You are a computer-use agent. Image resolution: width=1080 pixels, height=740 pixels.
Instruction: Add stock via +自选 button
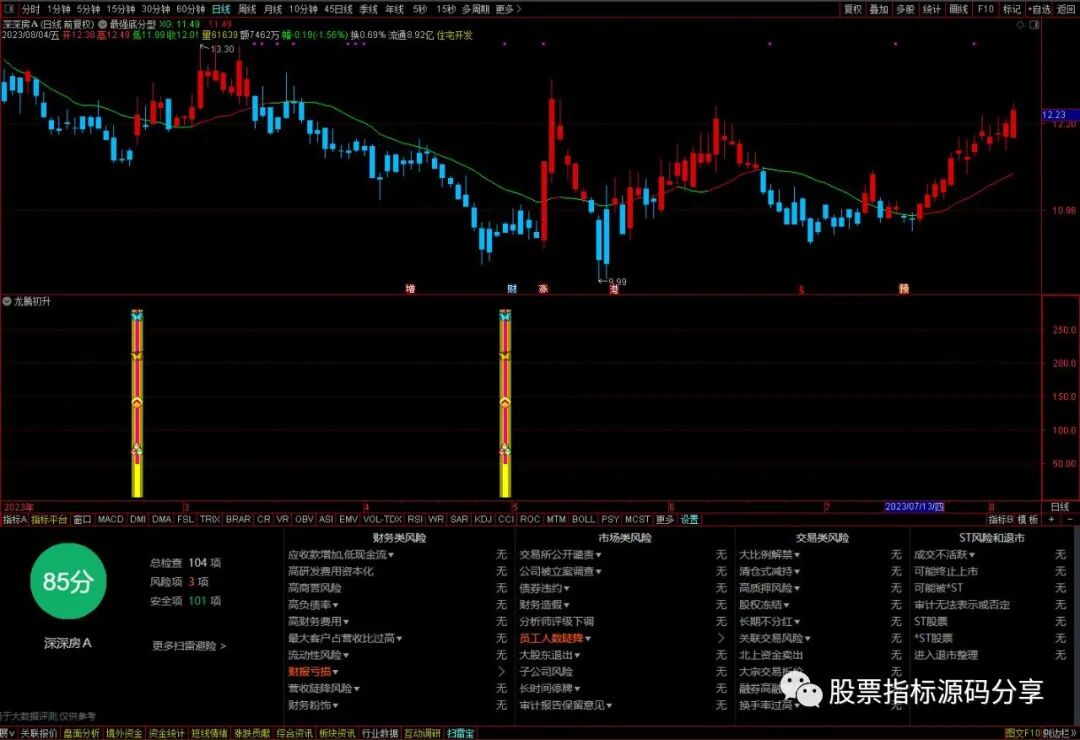pyautogui.click(x=1039, y=9)
